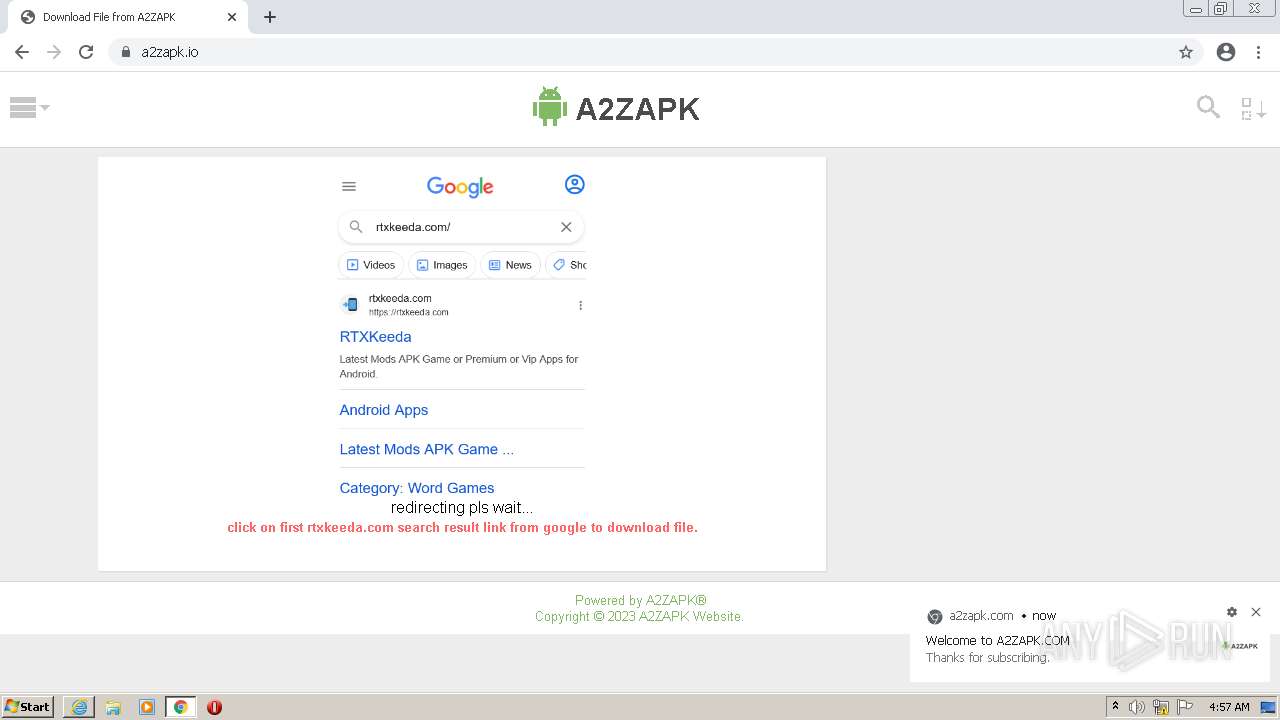Select the News search filter
The image size is (1280, 720).
[510, 265]
